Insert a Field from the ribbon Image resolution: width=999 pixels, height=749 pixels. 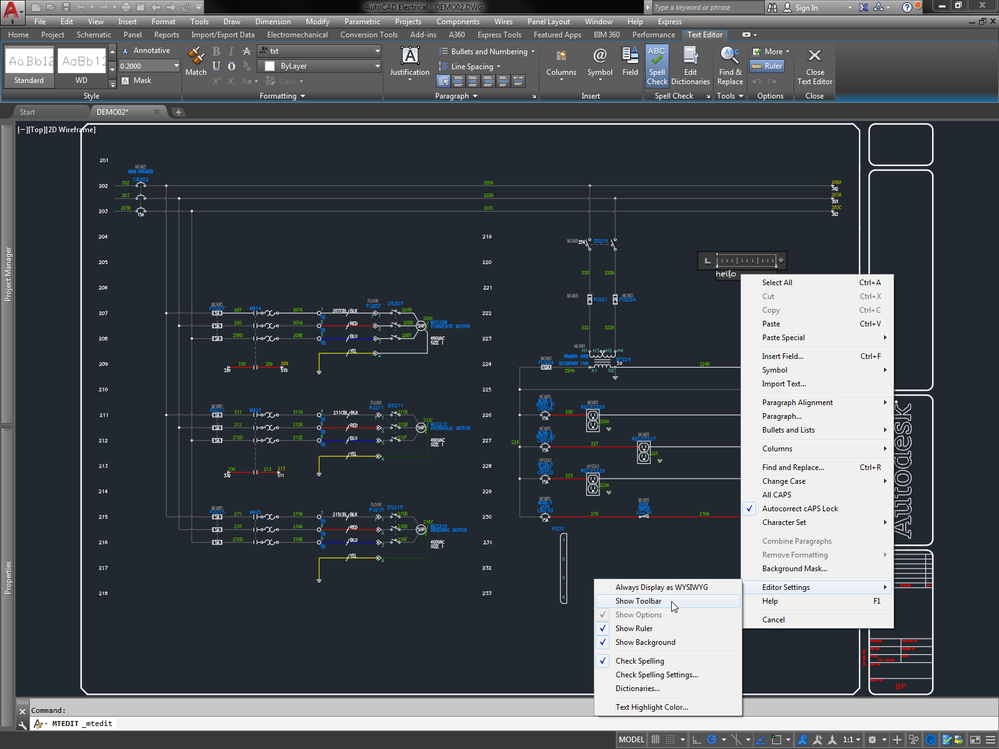point(630,61)
